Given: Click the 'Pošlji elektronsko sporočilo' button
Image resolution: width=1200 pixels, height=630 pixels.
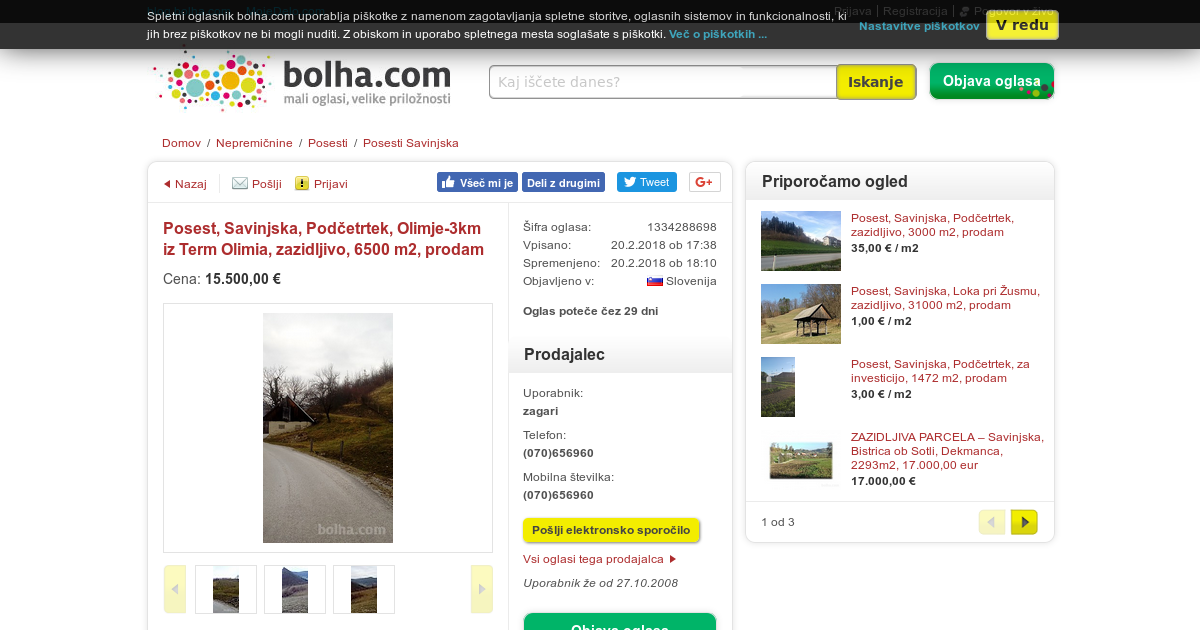Looking at the screenshot, I should pyautogui.click(x=611, y=530).
